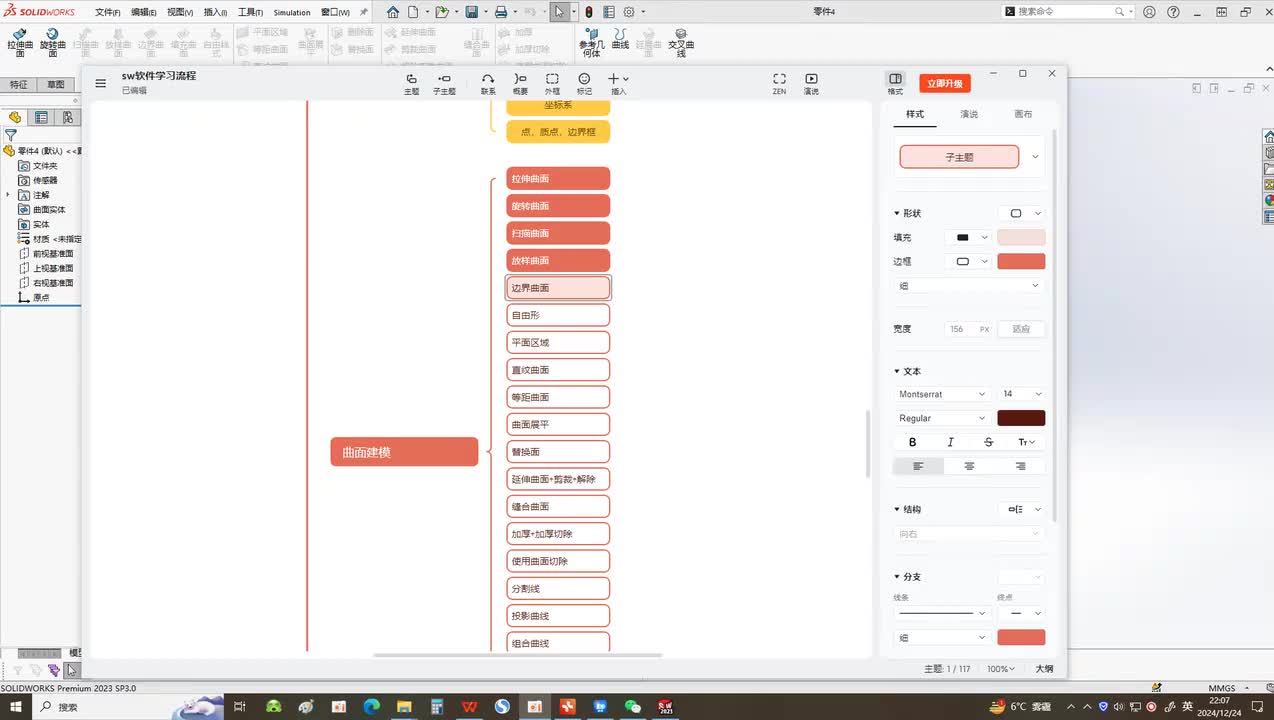Switch to the 草图 tab in SolidWorks
1274x720 pixels.
click(56, 85)
